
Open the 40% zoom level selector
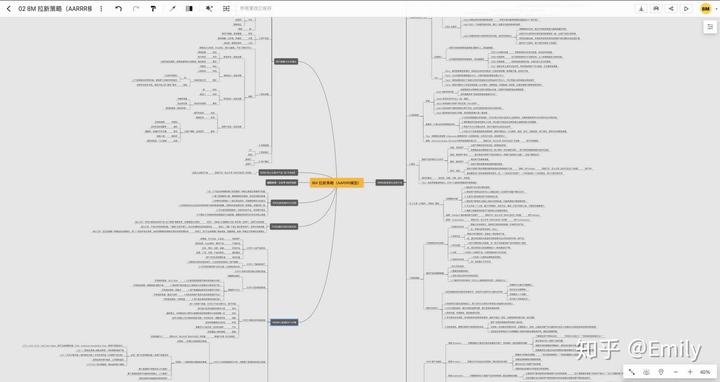(x=705, y=372)
